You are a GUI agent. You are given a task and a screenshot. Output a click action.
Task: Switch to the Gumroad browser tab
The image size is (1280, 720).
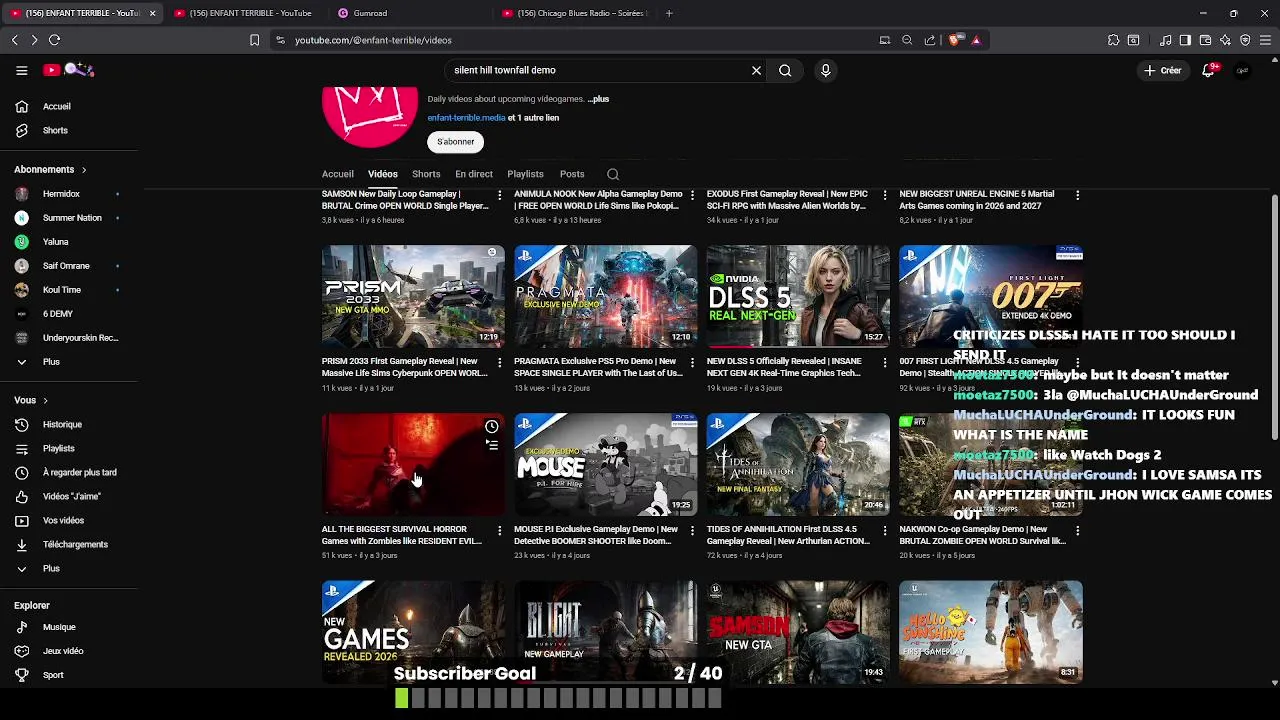[410, 13]
